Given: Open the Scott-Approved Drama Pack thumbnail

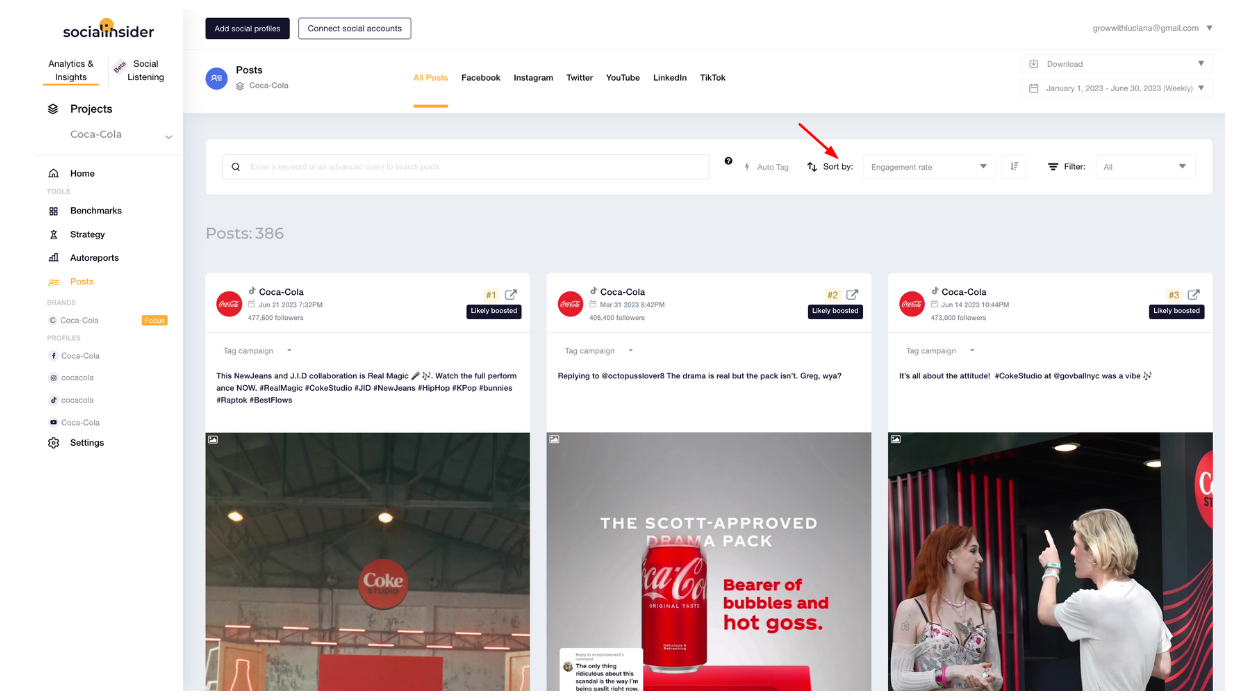Looking at the screenshot, I should (709, 561).
